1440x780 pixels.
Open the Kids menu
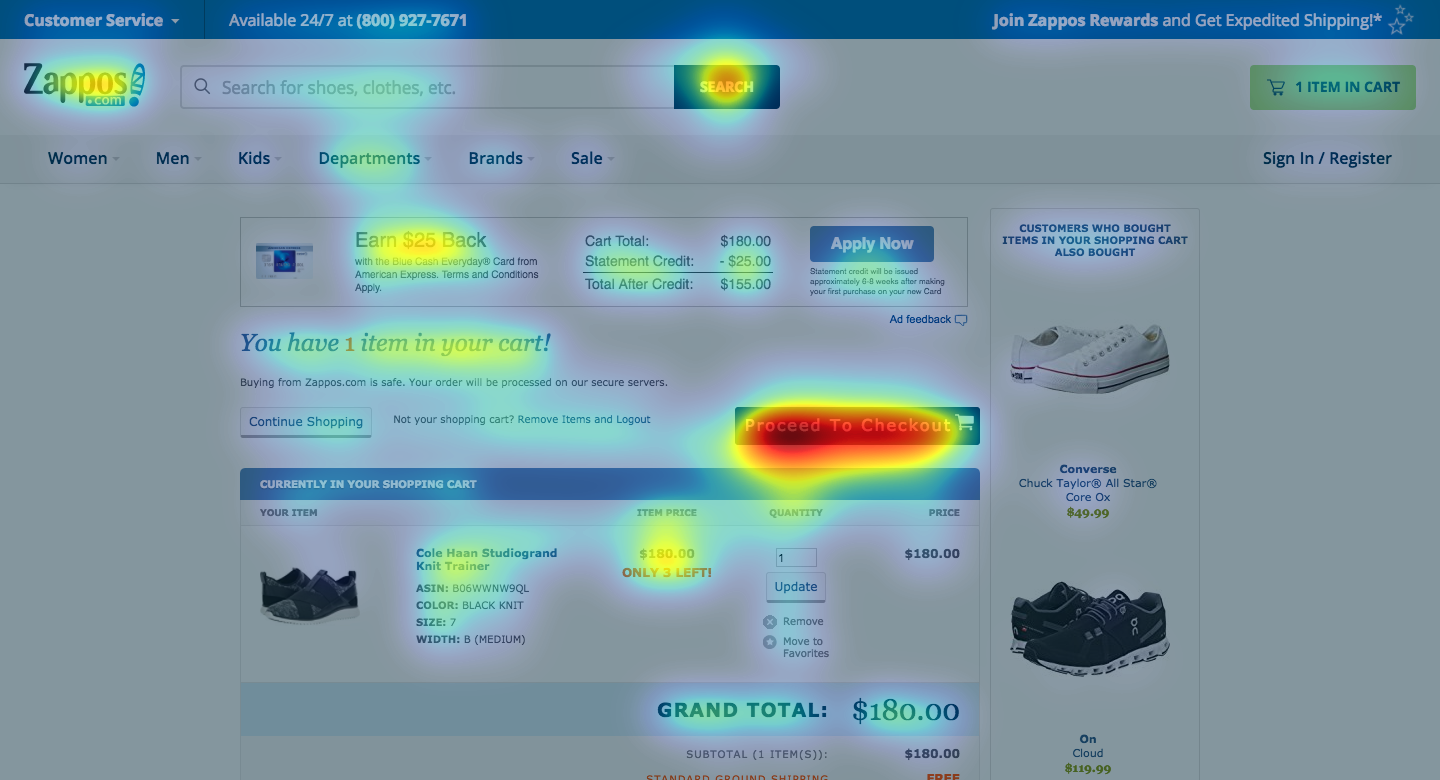259,158
